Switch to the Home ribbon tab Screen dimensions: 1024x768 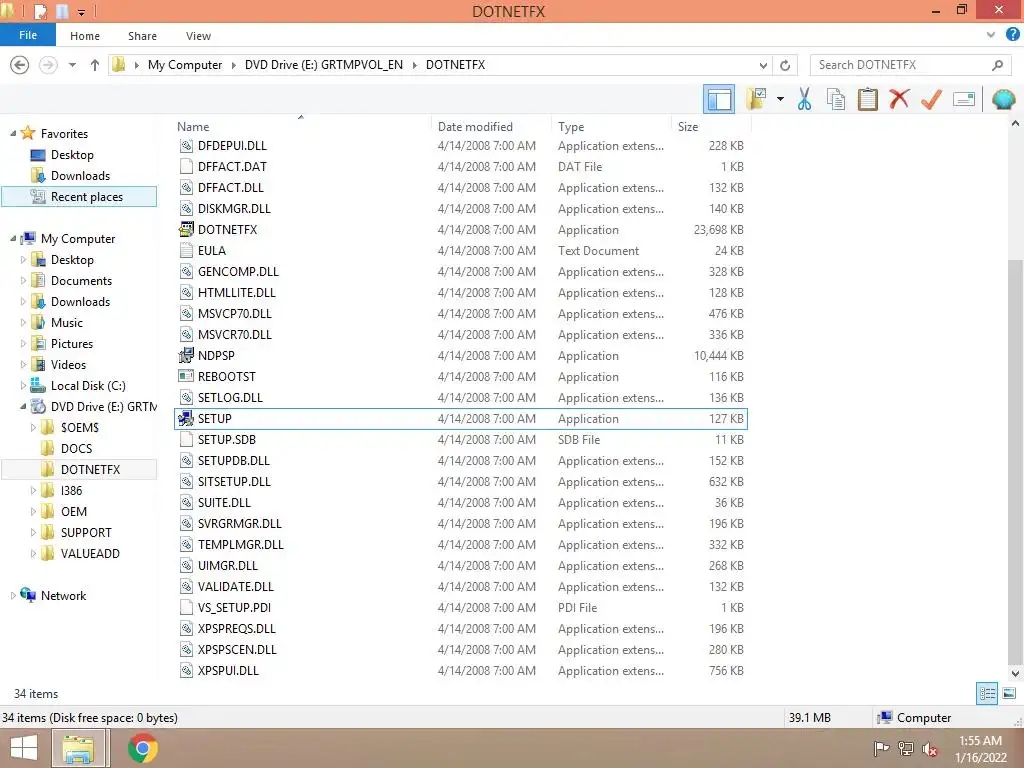(85, 36)
